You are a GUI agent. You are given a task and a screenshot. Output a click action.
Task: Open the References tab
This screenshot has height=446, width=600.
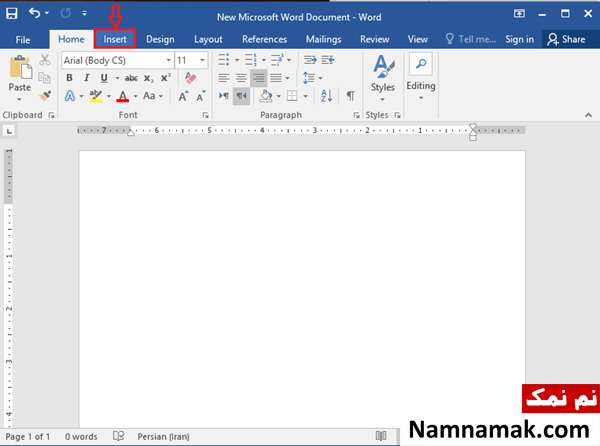pyautogui.click(x=264, y=39)
